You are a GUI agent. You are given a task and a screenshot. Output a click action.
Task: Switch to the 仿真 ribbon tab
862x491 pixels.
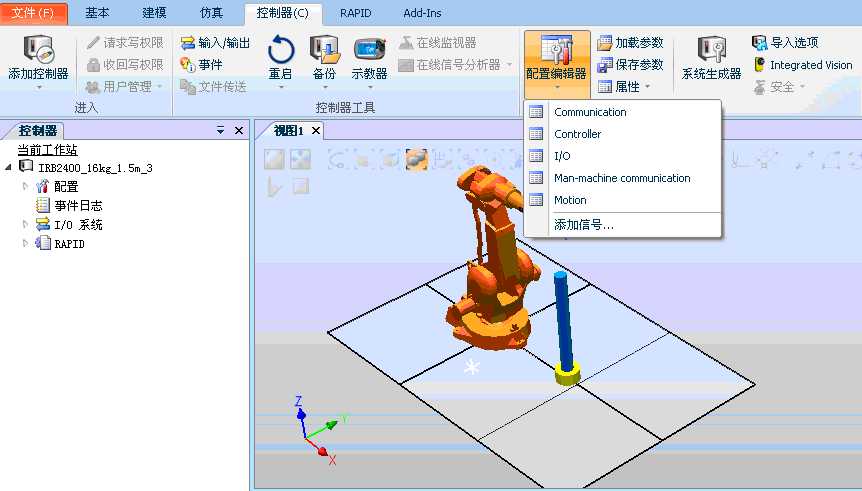[x=211, y=13]
